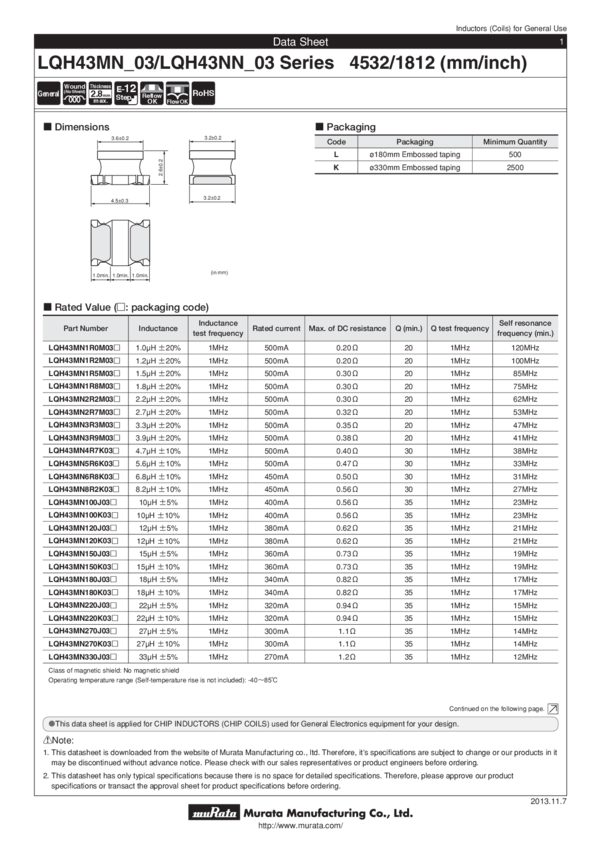Click the Reflow OK icon
The image size is (601, 850).
(x=152, y=94)
